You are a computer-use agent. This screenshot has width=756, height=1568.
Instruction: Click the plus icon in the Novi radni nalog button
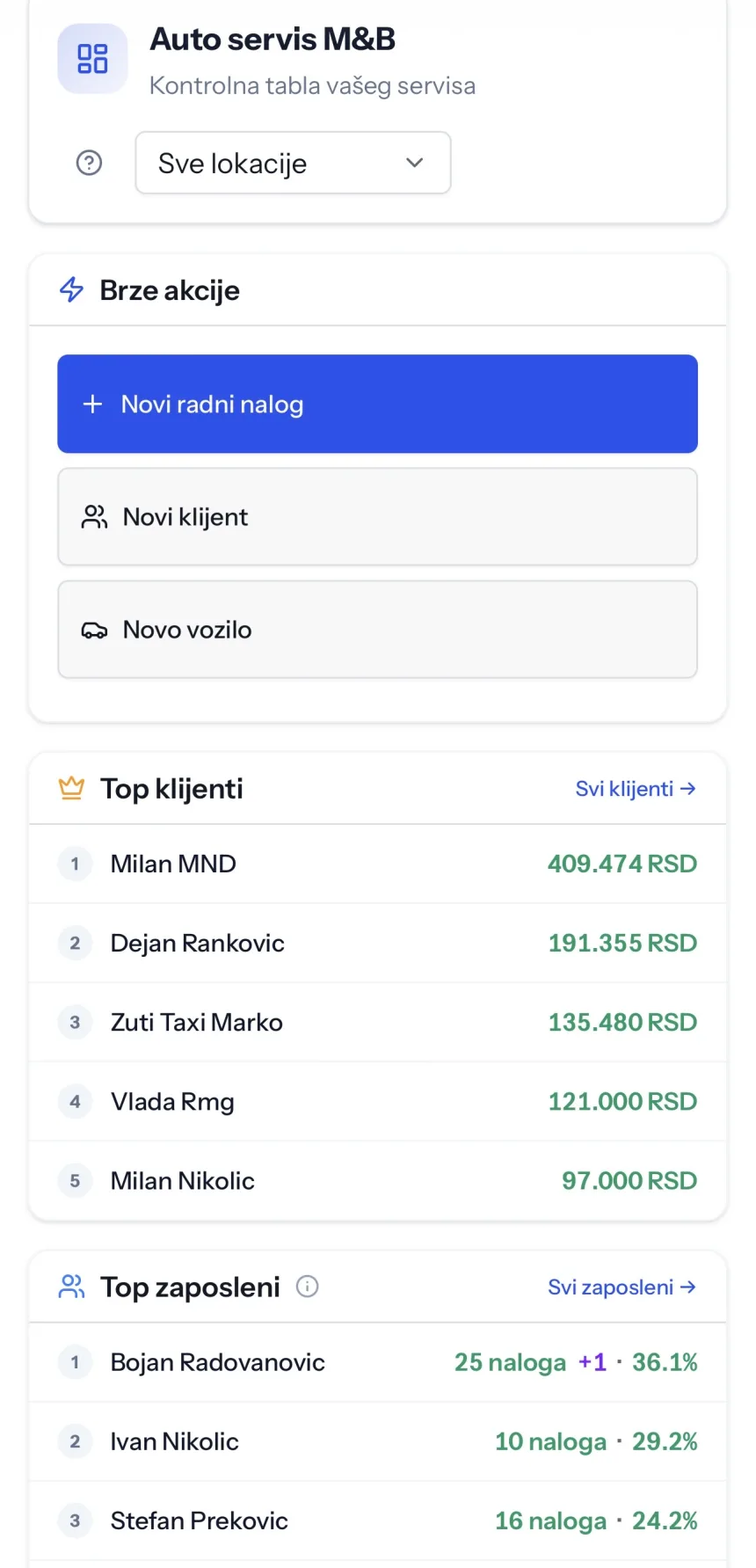[x=92, y=404]
